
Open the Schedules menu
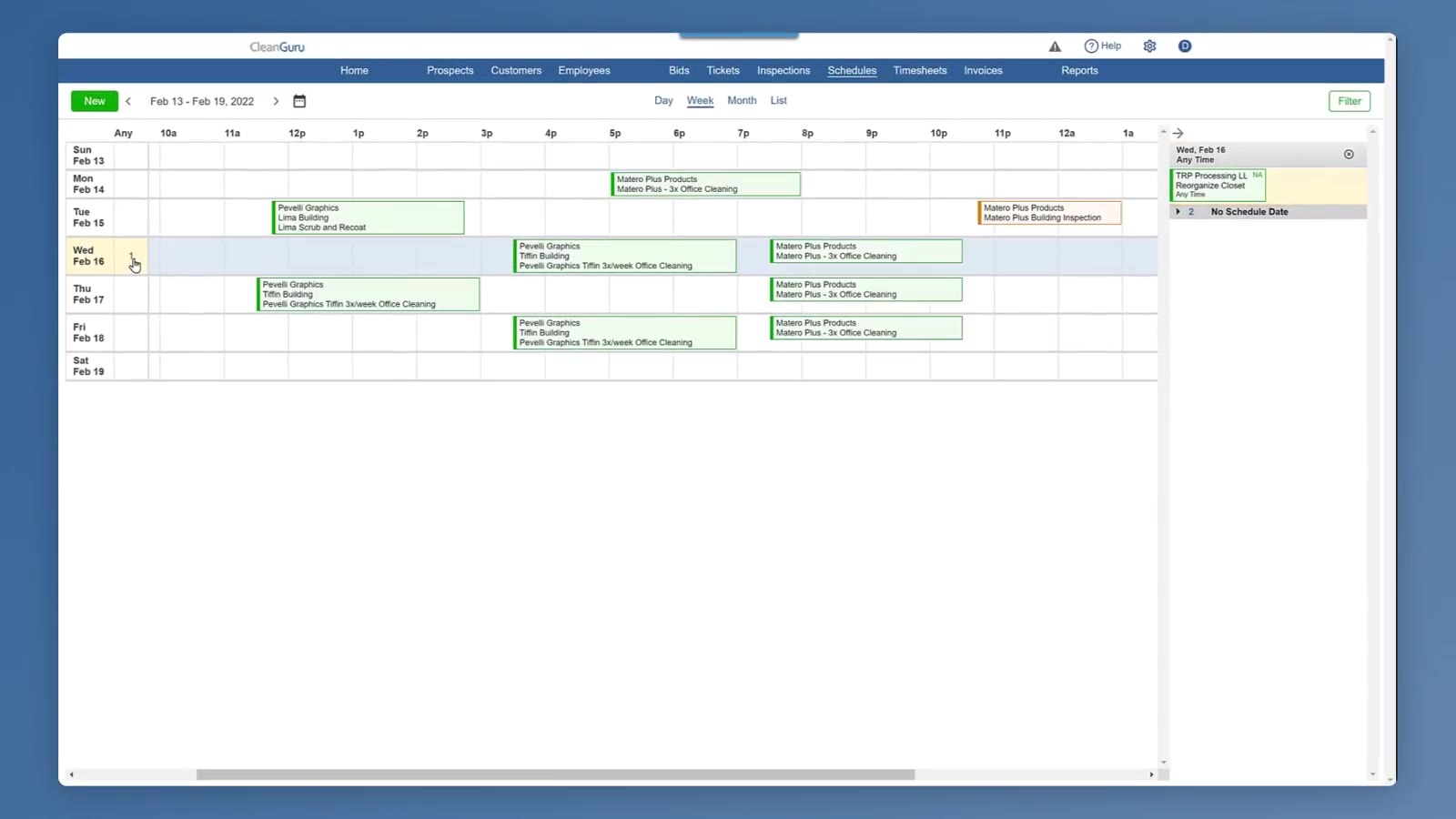[852, 71]
